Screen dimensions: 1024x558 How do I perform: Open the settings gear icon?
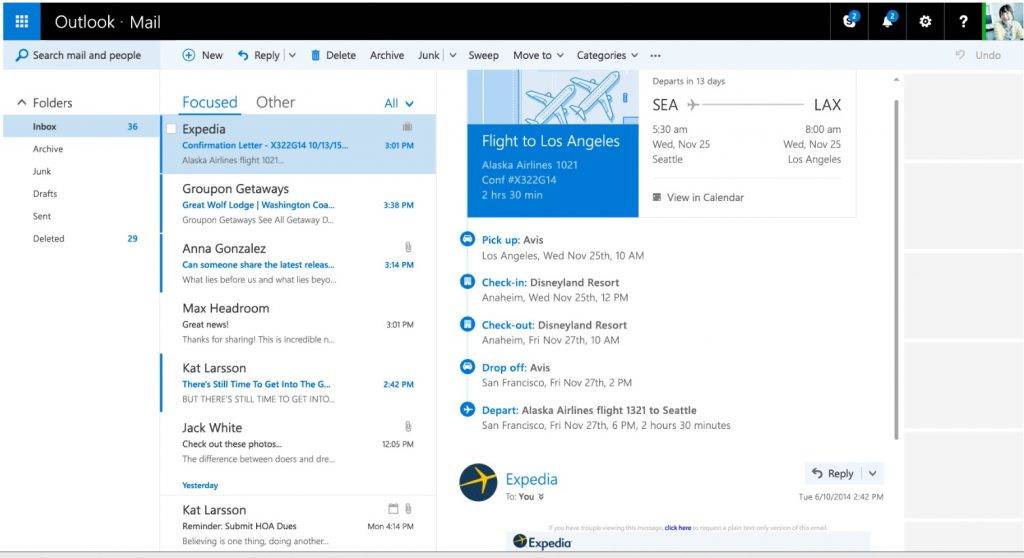(925, 22)
